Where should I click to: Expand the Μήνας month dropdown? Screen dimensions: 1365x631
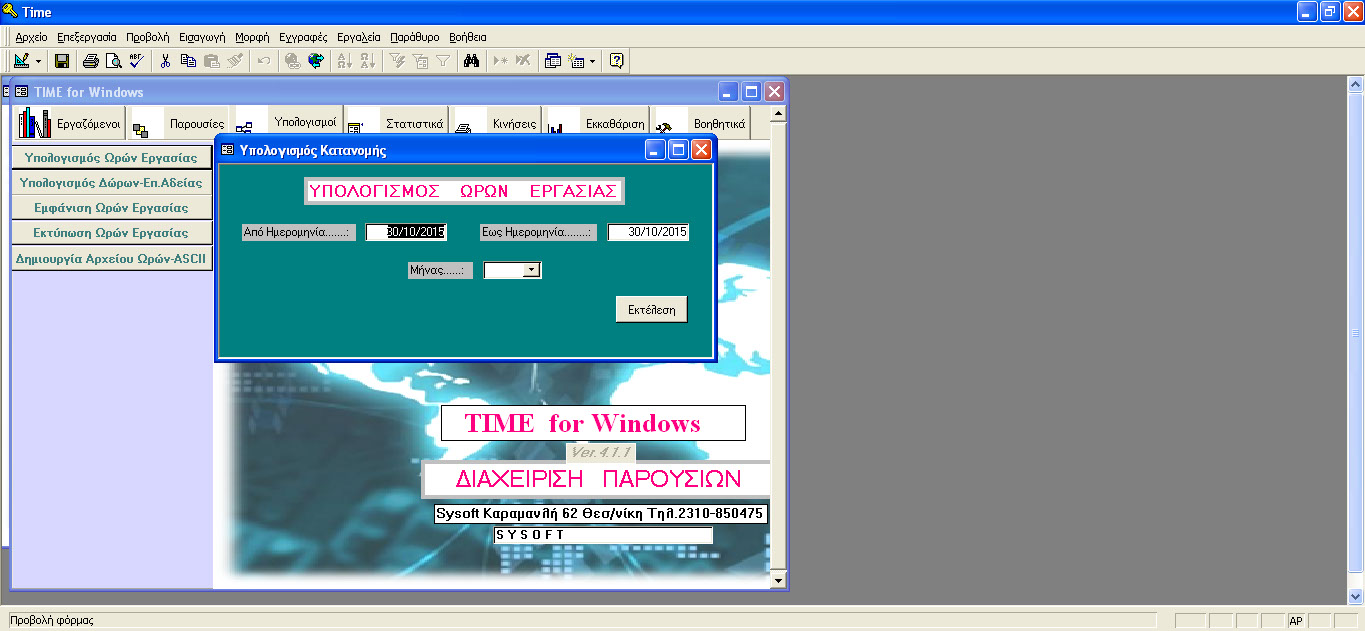pyautogui.click(x=531, y=270)
